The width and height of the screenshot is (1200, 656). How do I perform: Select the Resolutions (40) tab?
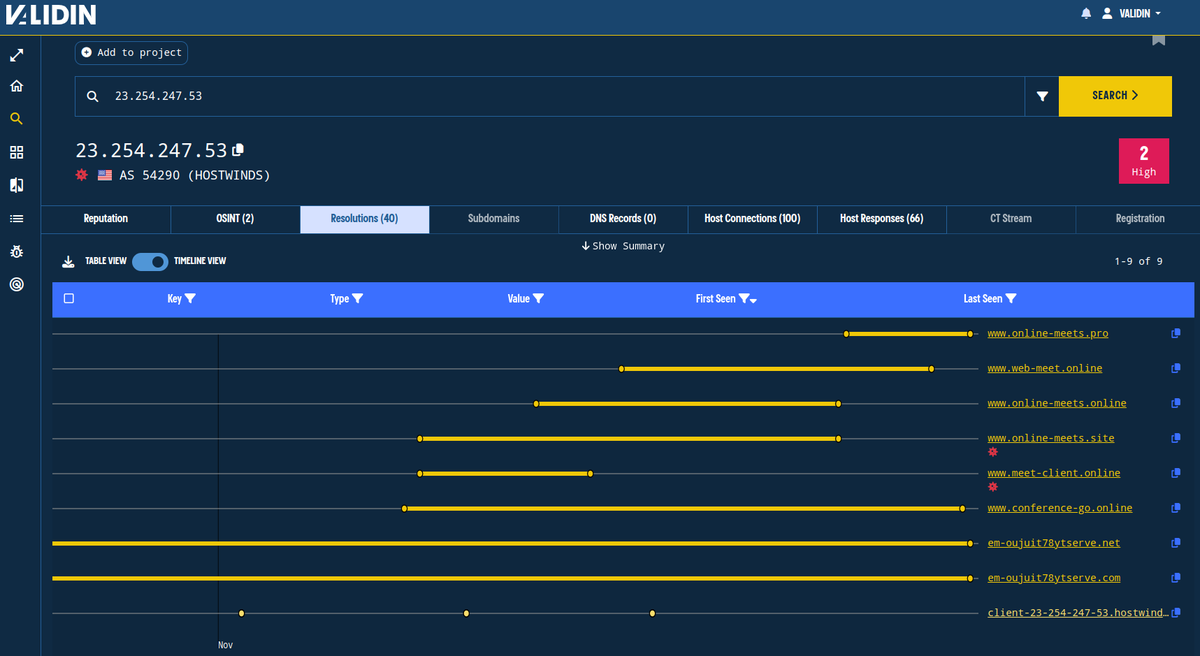(365, 219)
